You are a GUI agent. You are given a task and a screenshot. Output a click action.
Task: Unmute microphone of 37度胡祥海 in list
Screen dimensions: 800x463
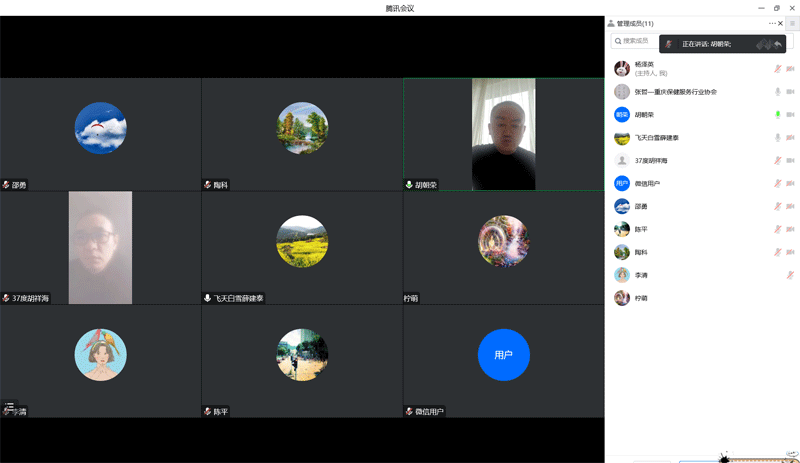778,160
